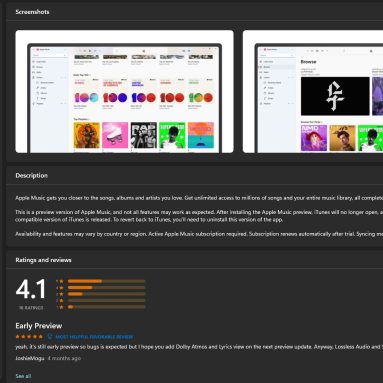Screen dimensions: 383x383
Task: Open the first Apple Music screenshot with Top 100 playlists
Action: pyautogui.click(x=124, y=91)
